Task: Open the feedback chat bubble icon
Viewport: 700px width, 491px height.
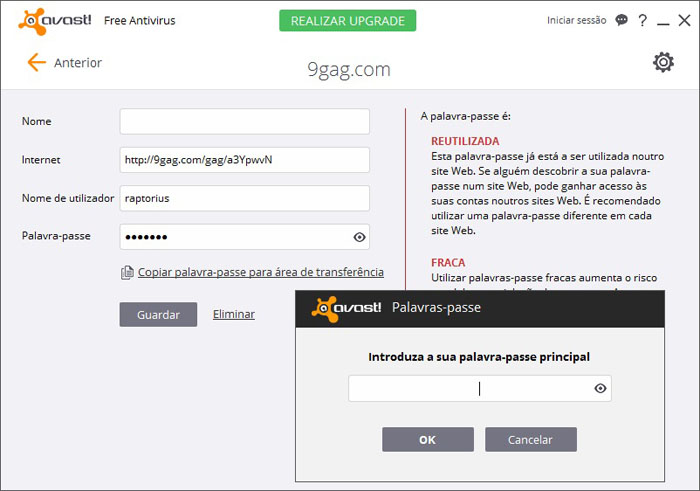Action: (x=621, y=20)
